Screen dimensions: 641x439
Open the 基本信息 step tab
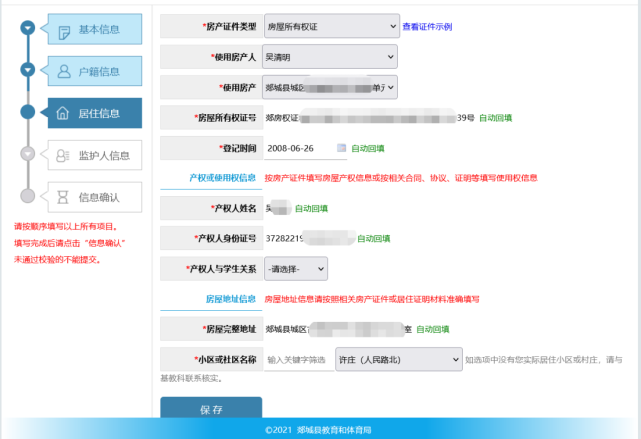coord(95,29)
